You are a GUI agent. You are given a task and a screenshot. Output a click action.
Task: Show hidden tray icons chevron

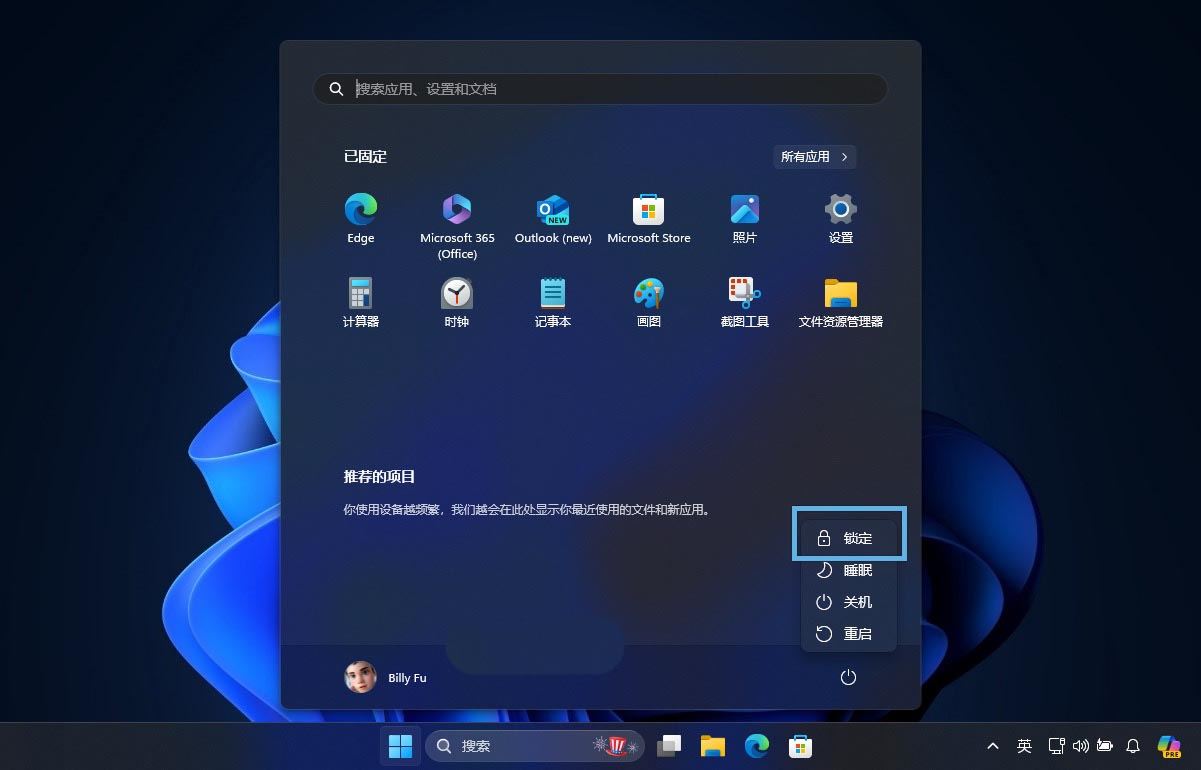point(992,746)
